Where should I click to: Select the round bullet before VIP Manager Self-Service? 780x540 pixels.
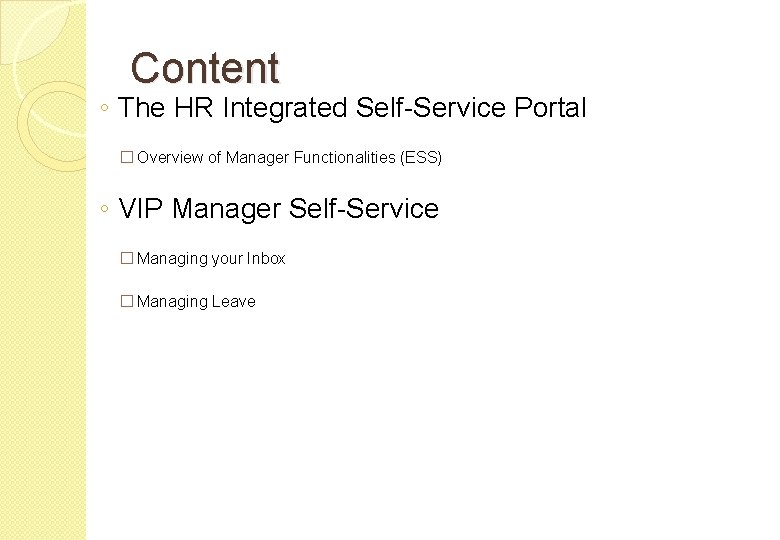(104, 208)
